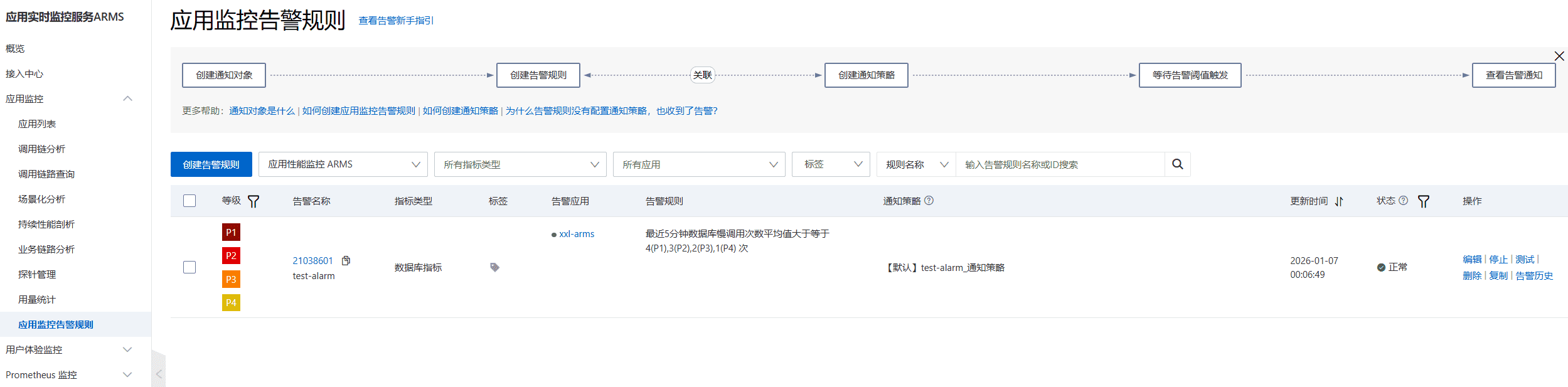Show help for 状态 question icon
This screenshot has height=387, width=1568.
[1404, 201]
